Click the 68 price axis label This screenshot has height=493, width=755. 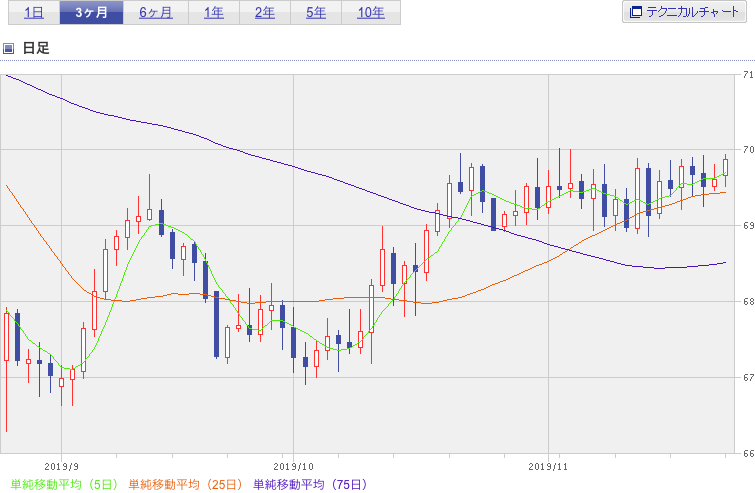click(x=748, y=301)
